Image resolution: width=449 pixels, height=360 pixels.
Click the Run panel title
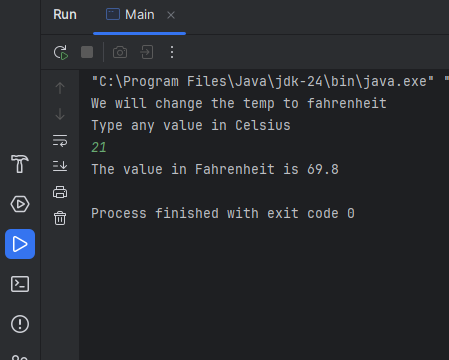coord(65,15)
